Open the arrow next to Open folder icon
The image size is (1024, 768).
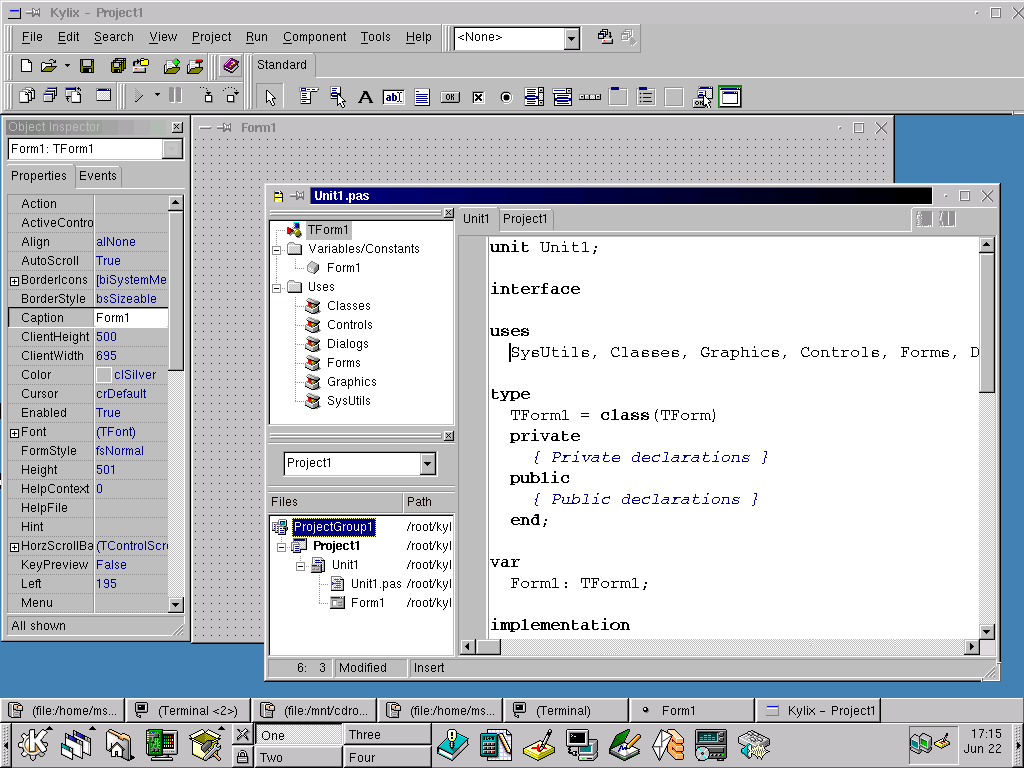pyautogui.click(x=67, y=65)
